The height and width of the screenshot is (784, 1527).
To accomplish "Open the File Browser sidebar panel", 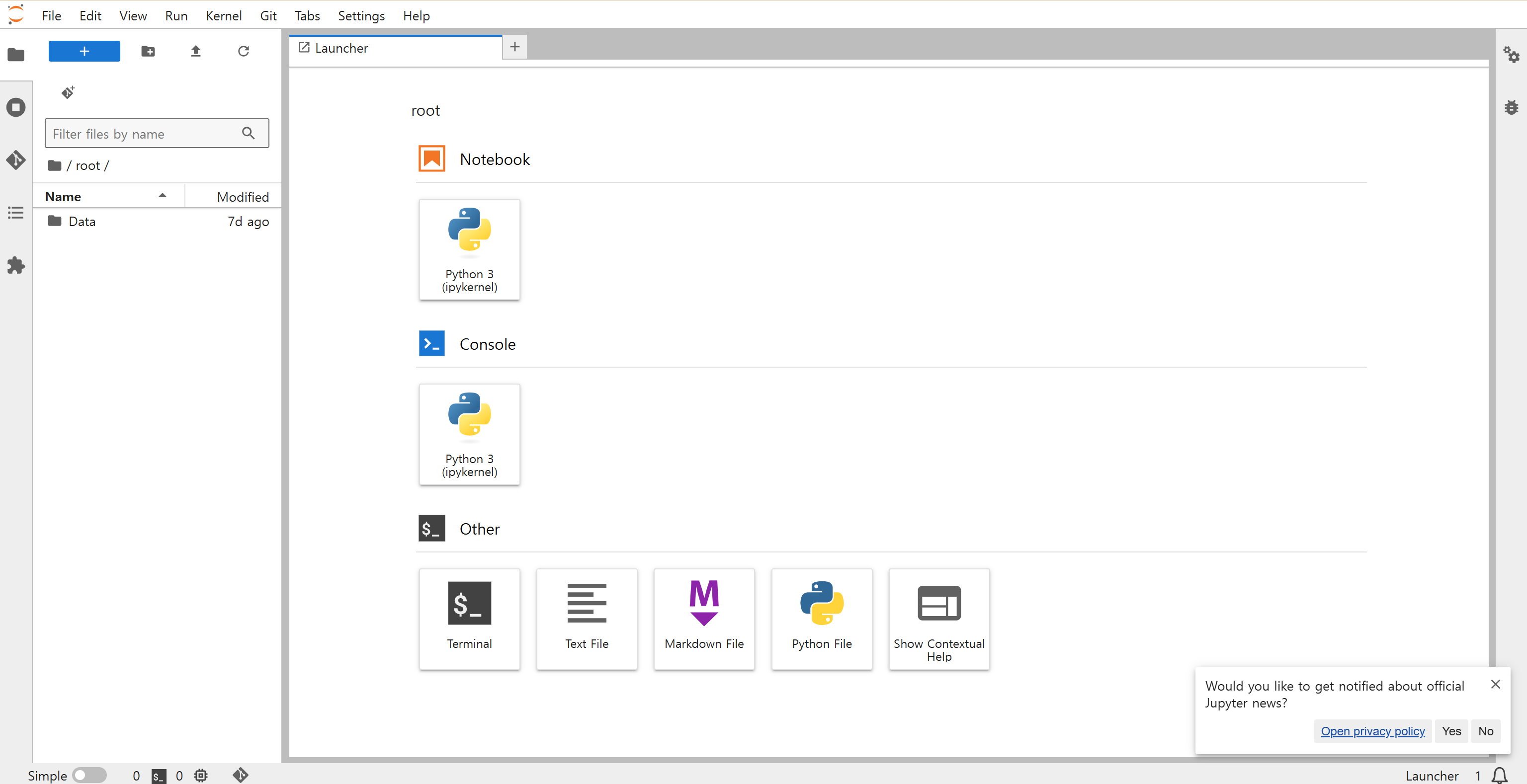I will click(16, 55).
